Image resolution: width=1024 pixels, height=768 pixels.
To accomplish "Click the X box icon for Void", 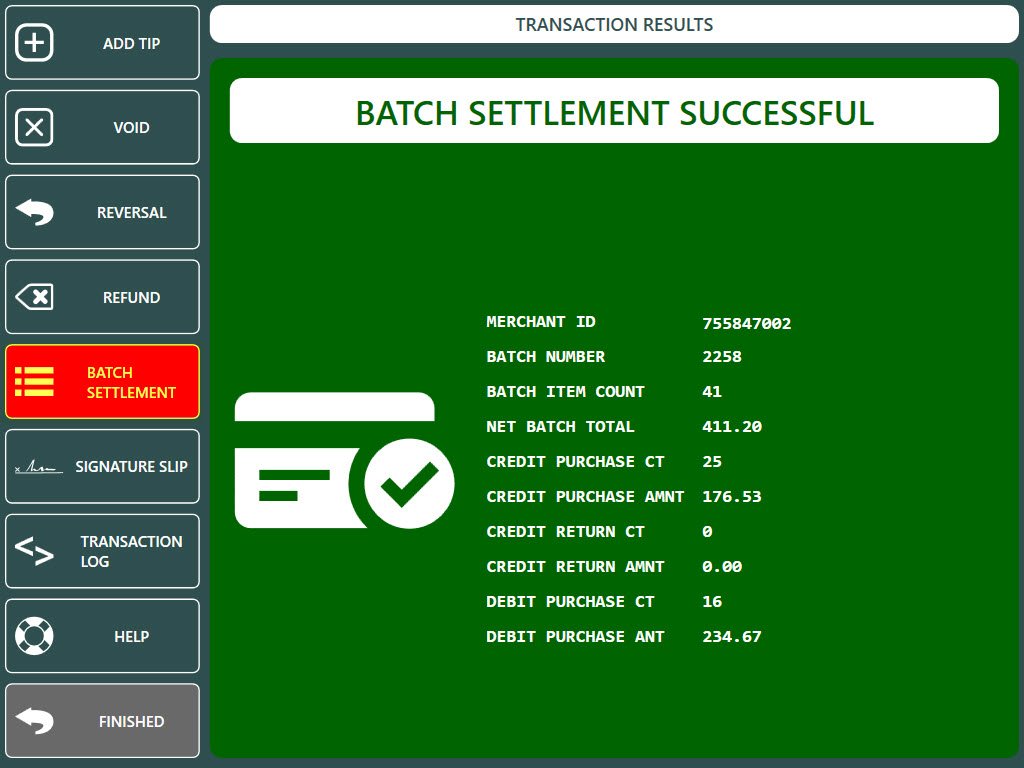I will coord(35,128).
